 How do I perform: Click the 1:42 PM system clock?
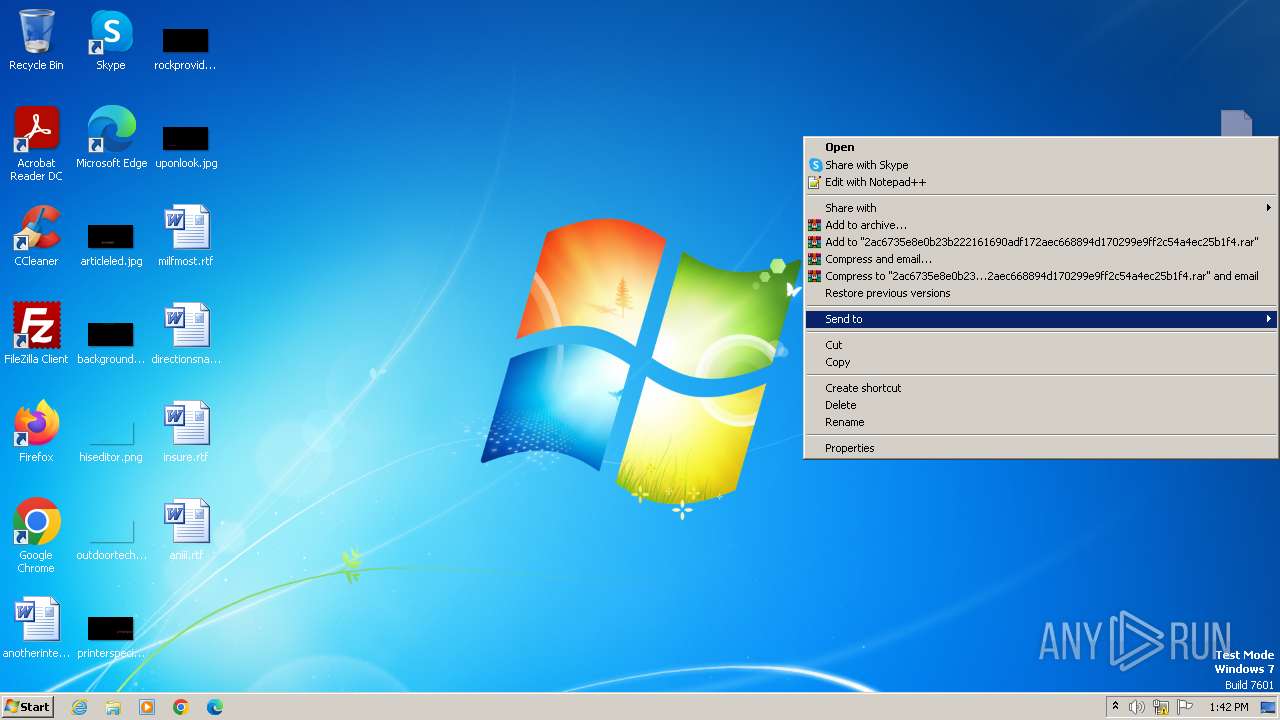[1228, 707]
